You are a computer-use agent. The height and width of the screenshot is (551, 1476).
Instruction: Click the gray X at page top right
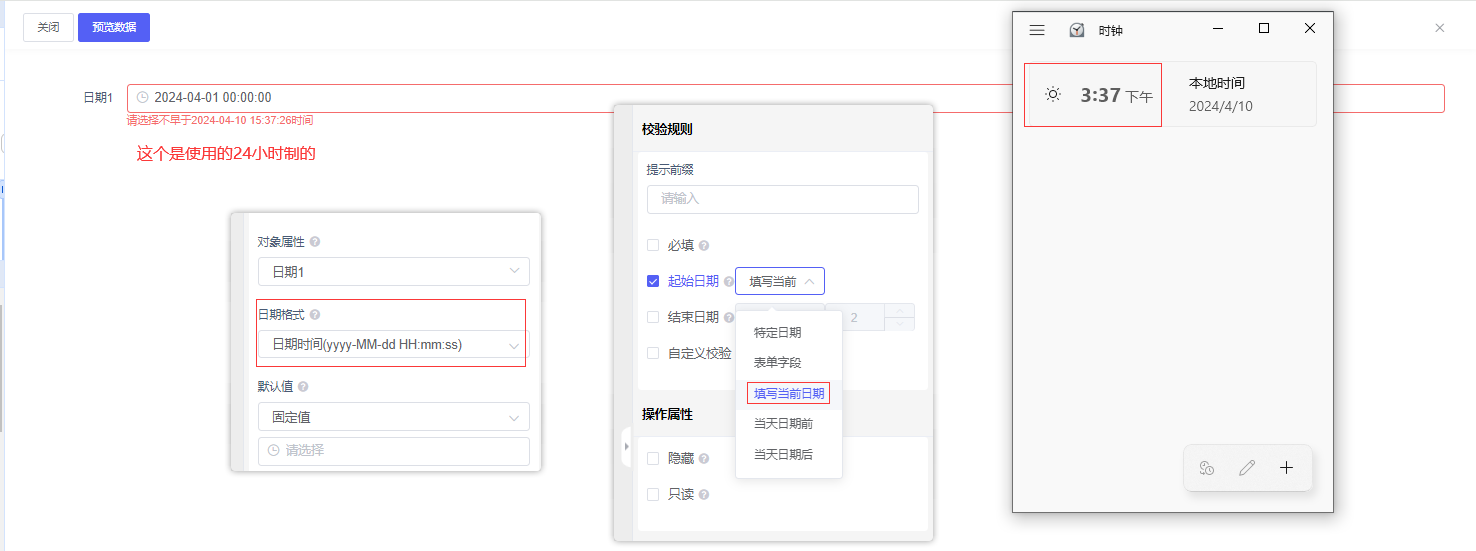pyautogui.click(x=1440, y=28)
